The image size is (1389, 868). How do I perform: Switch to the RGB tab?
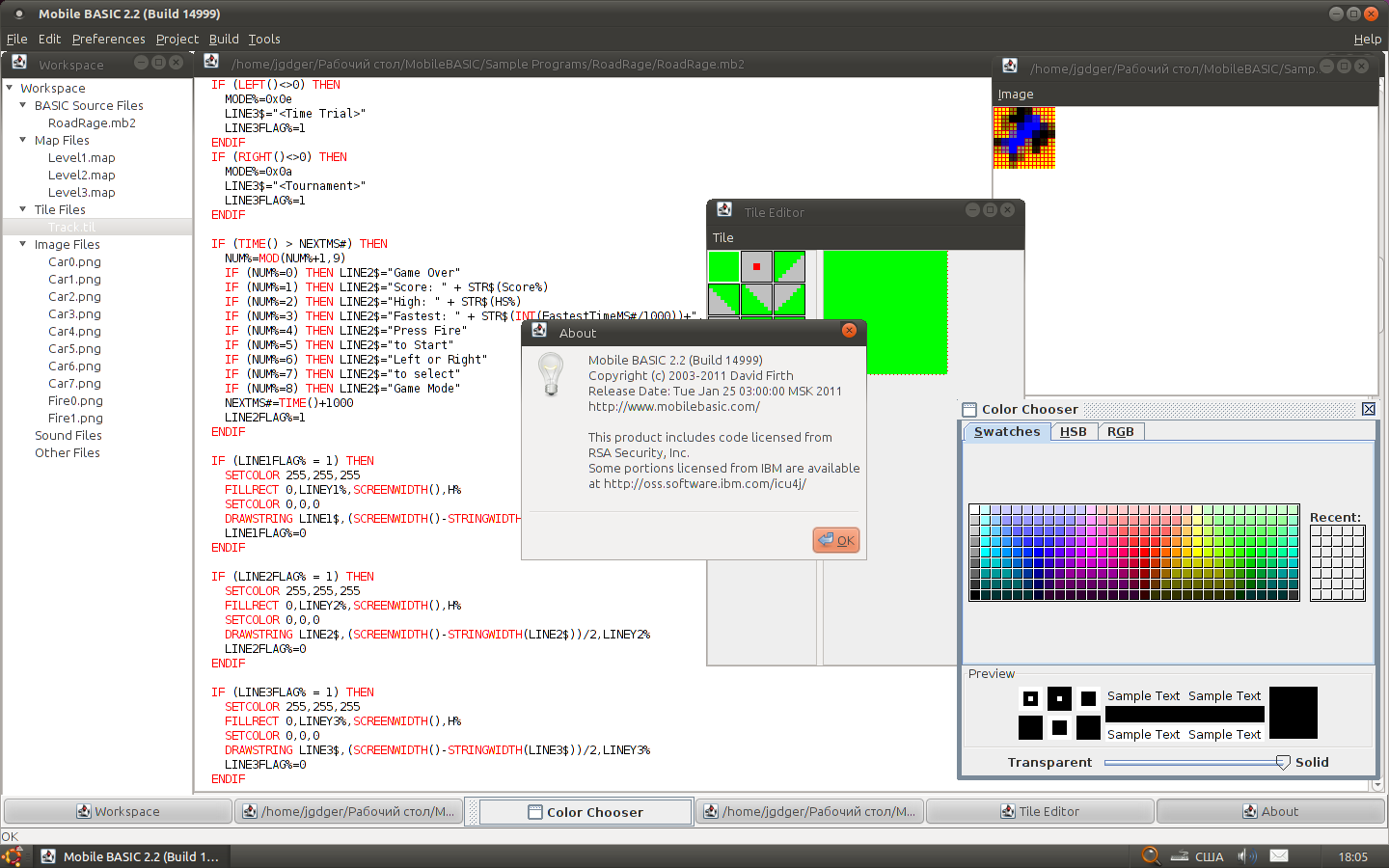[x=1120, y=432]
